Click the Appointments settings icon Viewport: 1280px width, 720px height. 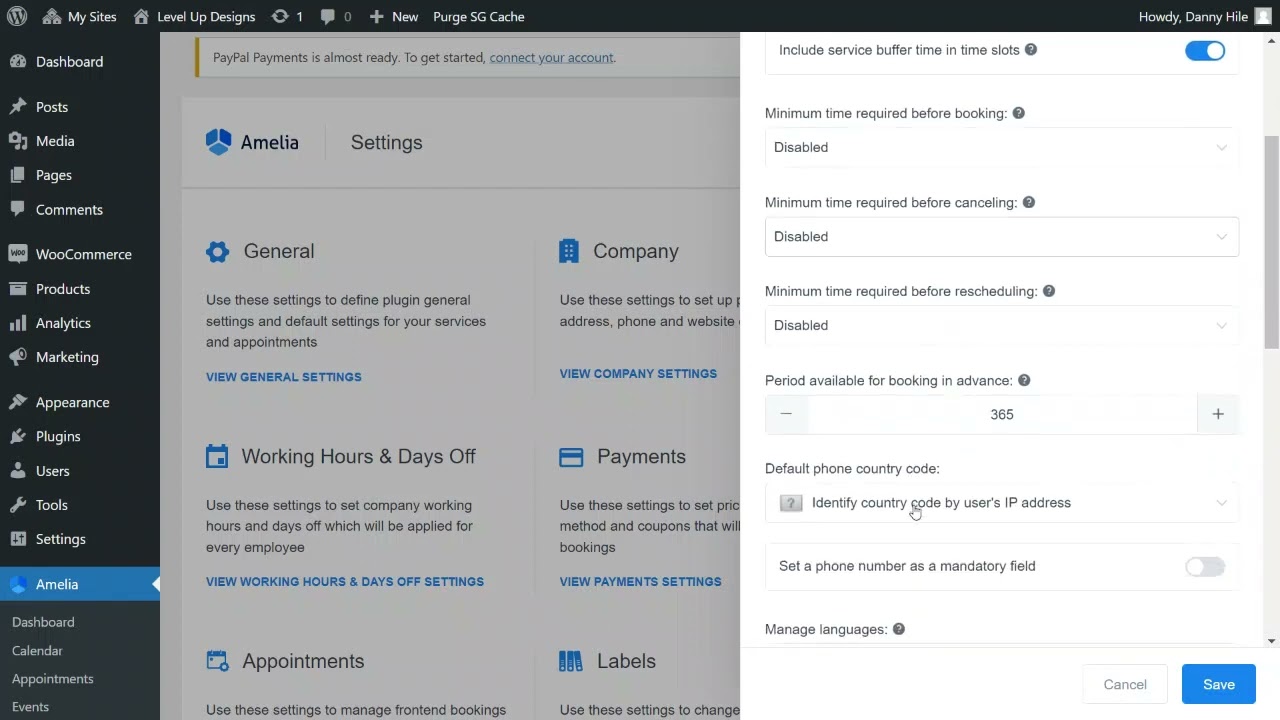click(x=217, y=661)
